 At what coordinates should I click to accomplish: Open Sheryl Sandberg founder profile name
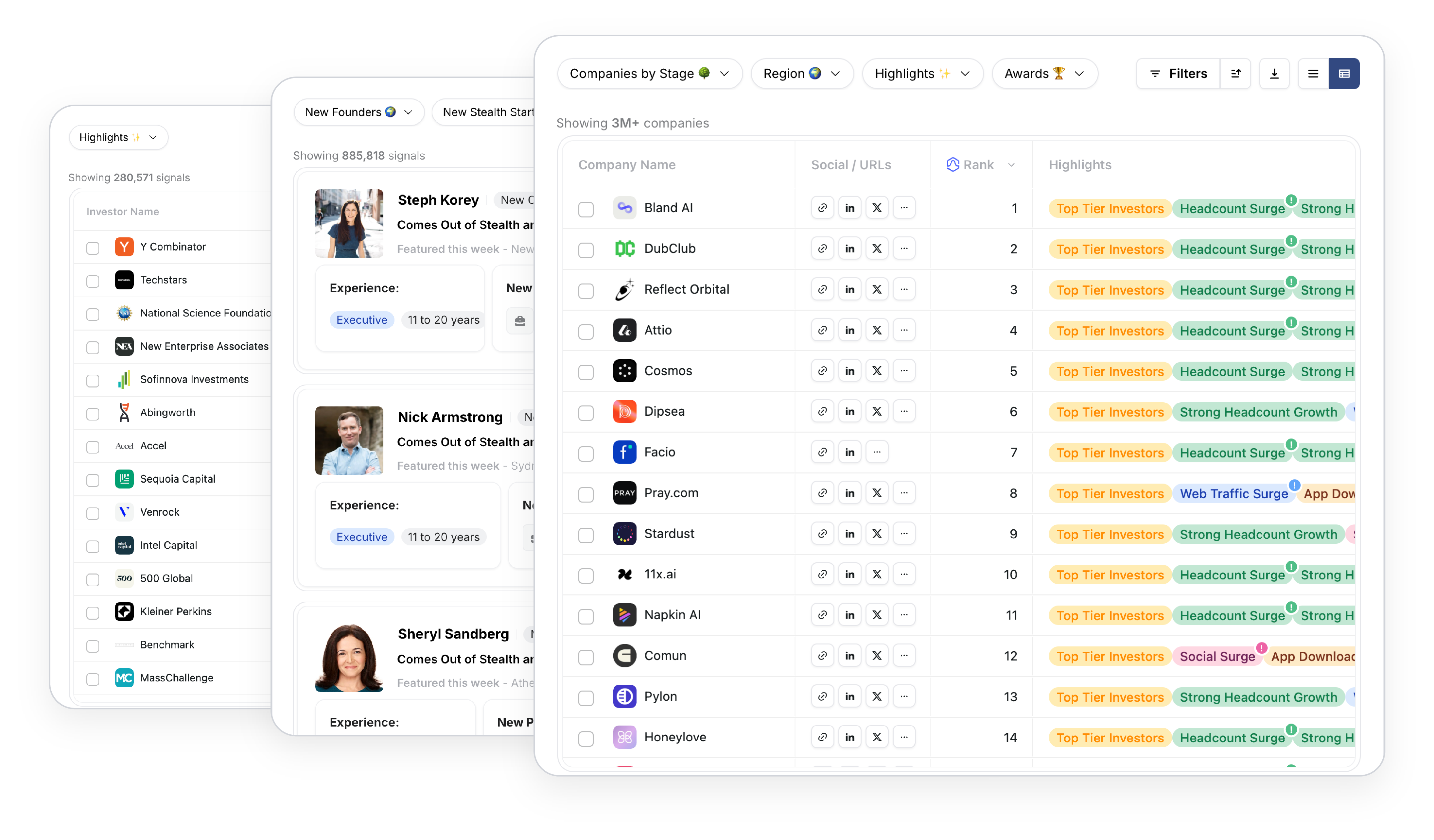453,634
